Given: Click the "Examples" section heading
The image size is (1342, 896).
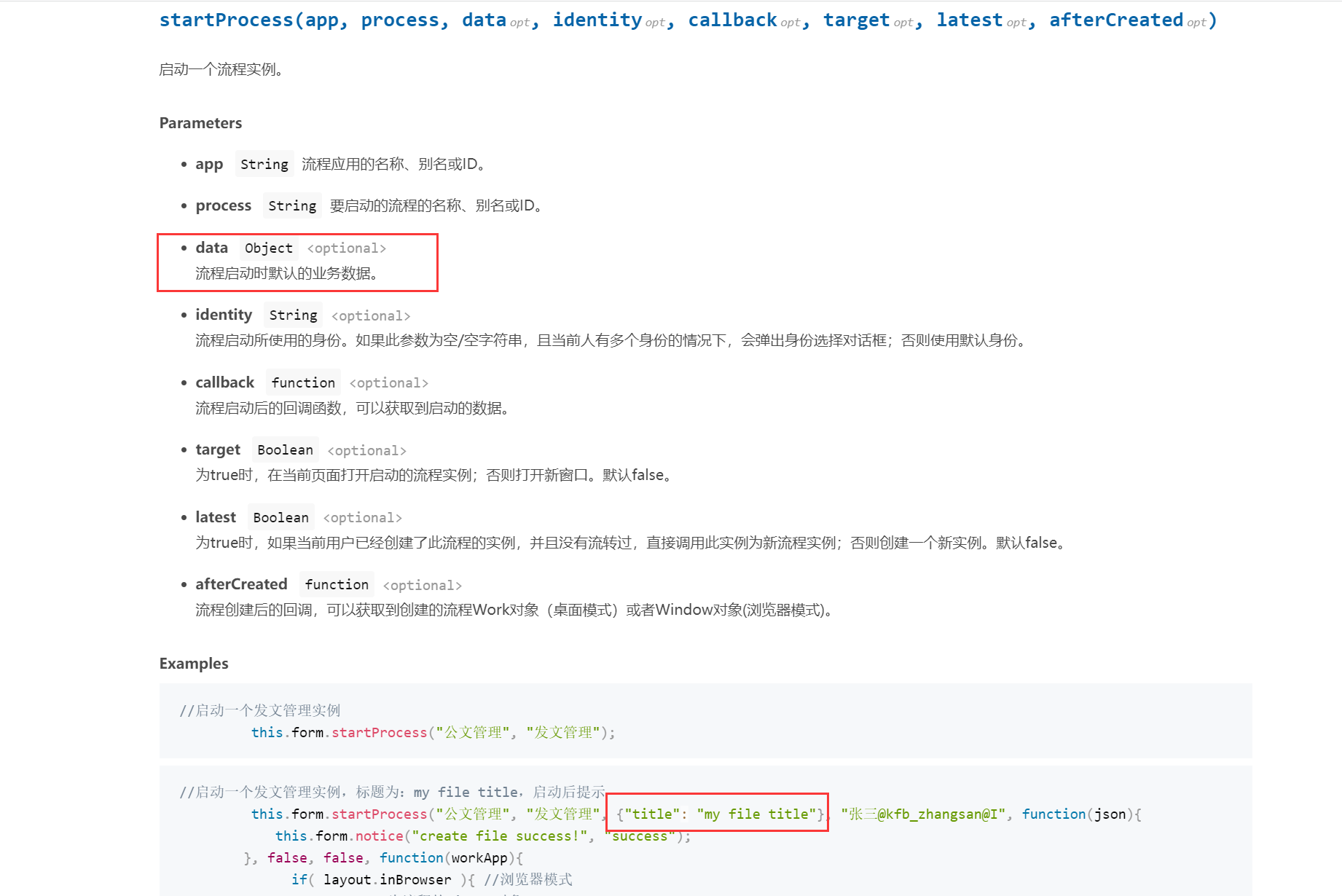Looking at the screenshot, I should click(194, 664).
